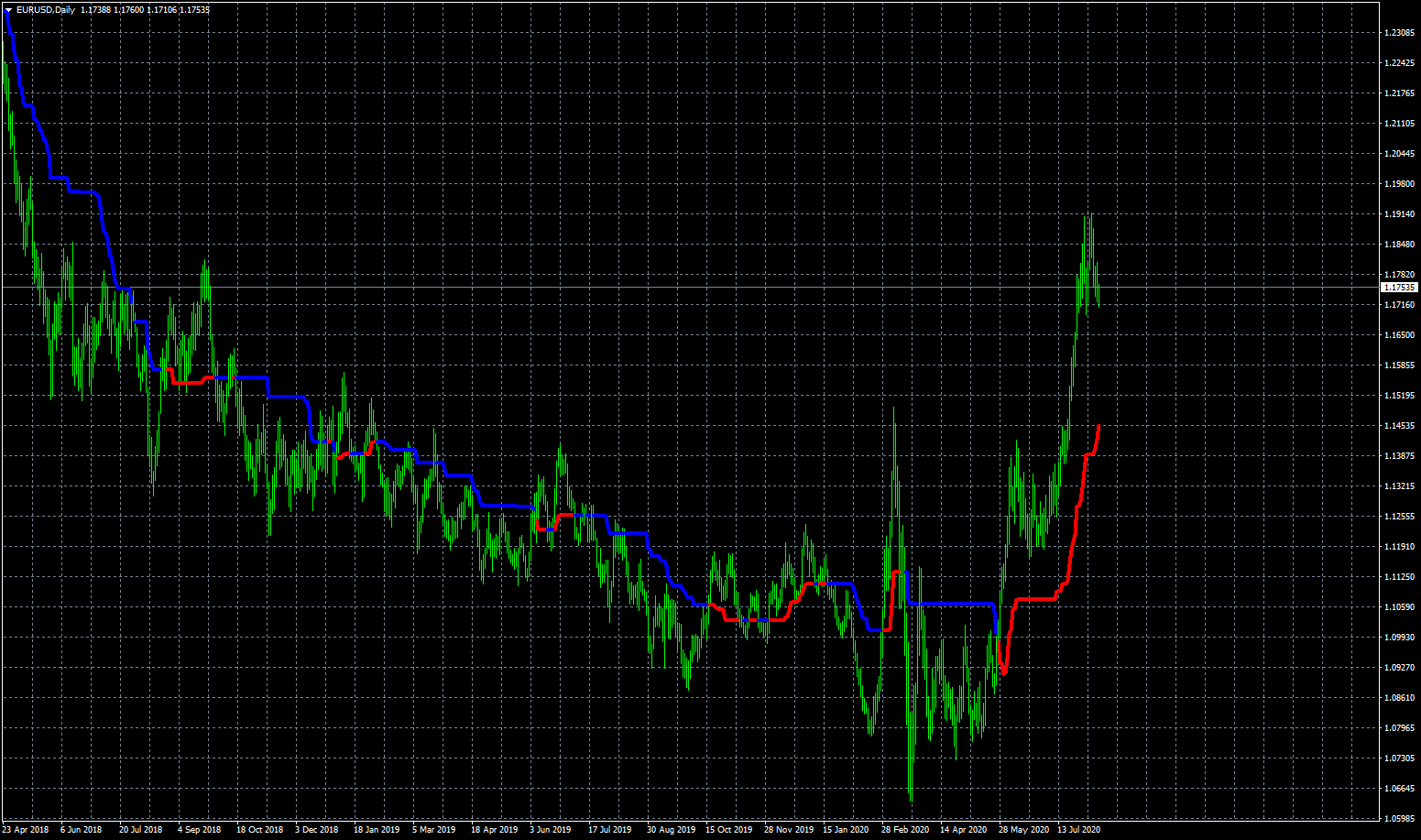
Task: Click the 1.20445 price axis label
Action: tap(1399, 154)
